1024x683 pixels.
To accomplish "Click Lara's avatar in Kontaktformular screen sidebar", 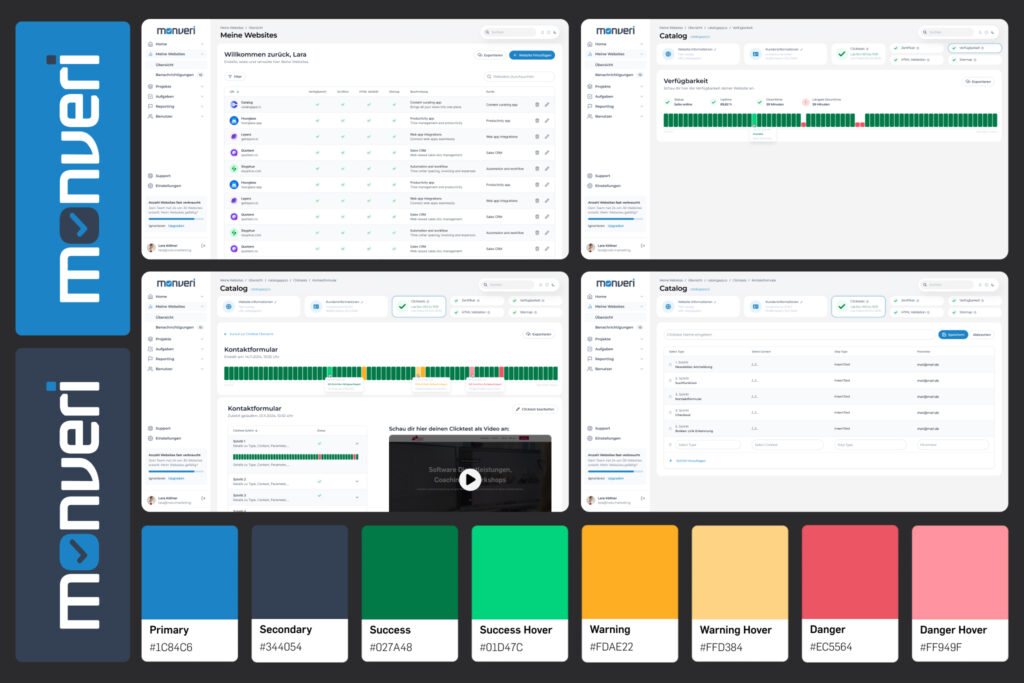I will [151, 500].
